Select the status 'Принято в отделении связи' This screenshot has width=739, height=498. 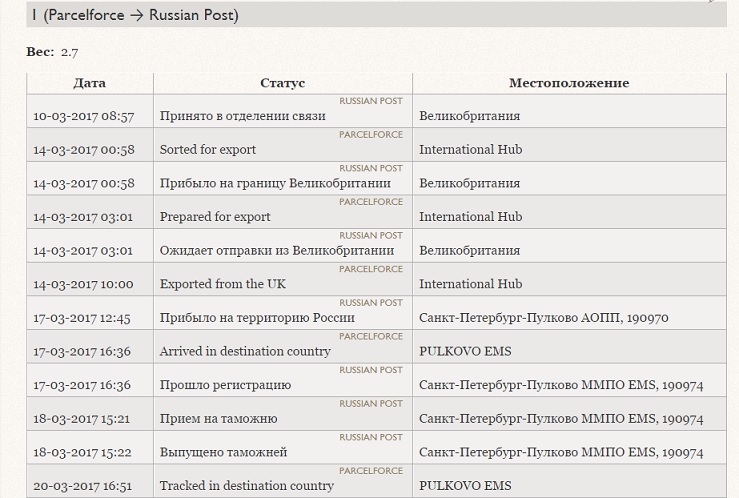243,116
